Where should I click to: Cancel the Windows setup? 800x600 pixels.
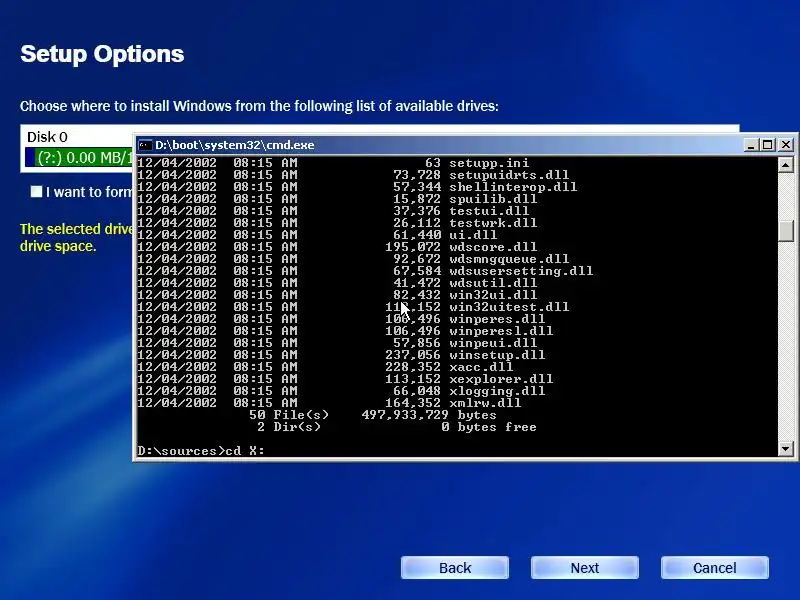[x=715, y=568]
